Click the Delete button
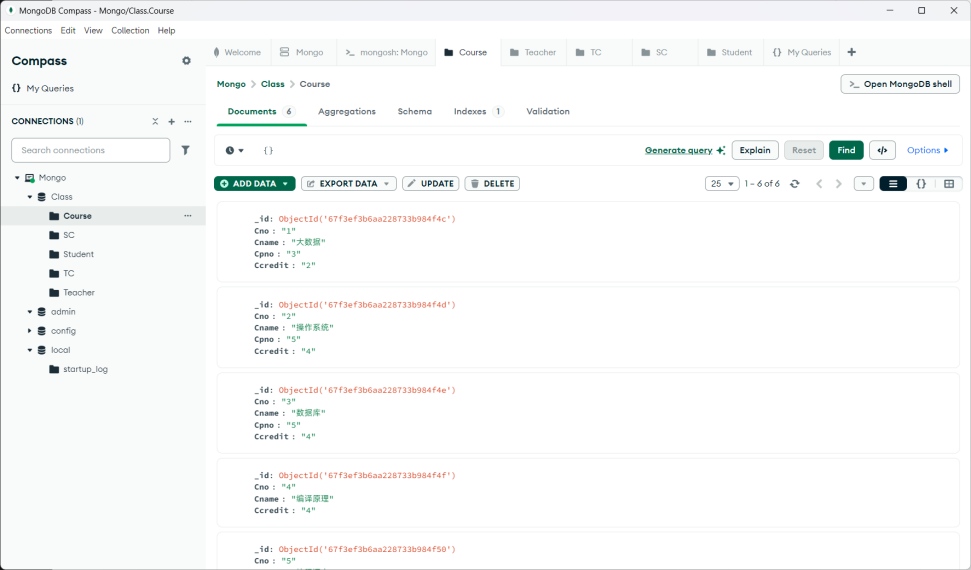The image size is (971, 570). click(x=492, y=184)
